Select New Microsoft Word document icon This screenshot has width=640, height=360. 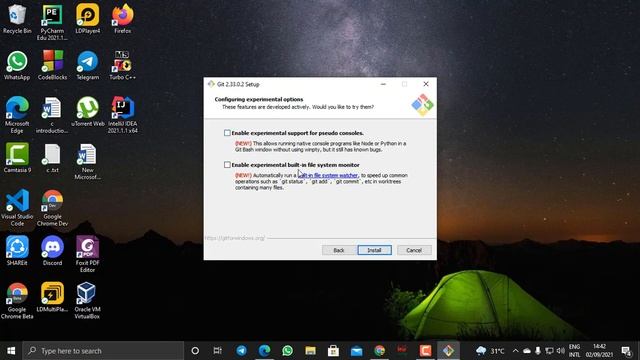click(x=87, y=162)
